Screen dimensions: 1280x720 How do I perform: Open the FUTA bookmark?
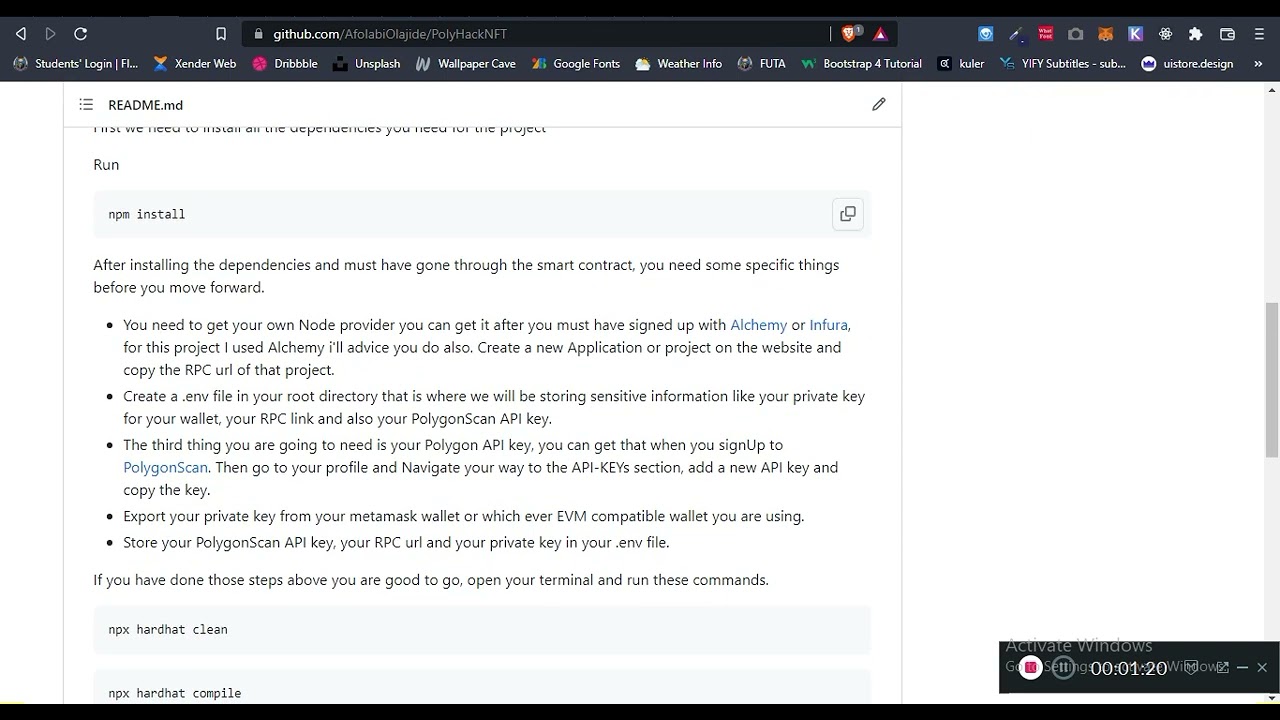762,63
